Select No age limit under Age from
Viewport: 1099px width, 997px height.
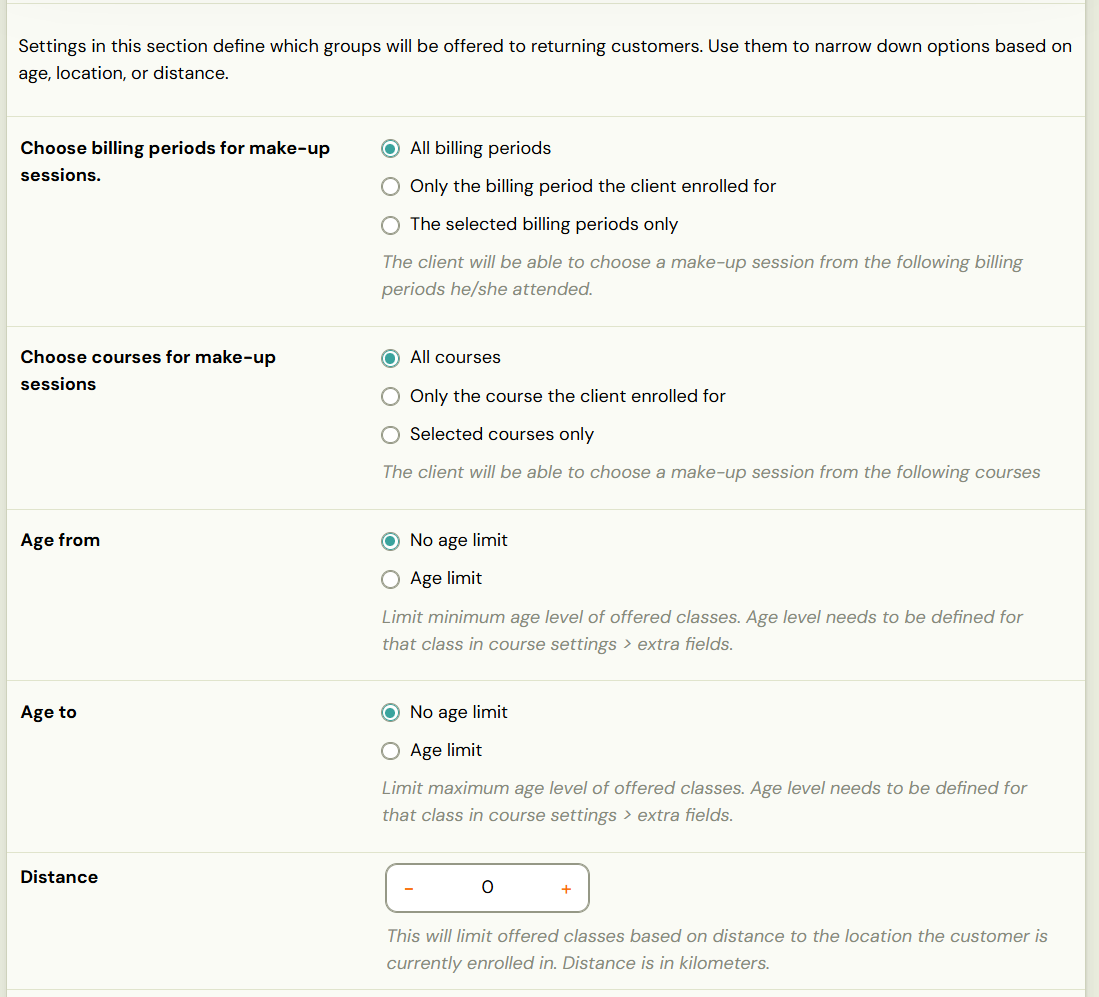(390, 541)
